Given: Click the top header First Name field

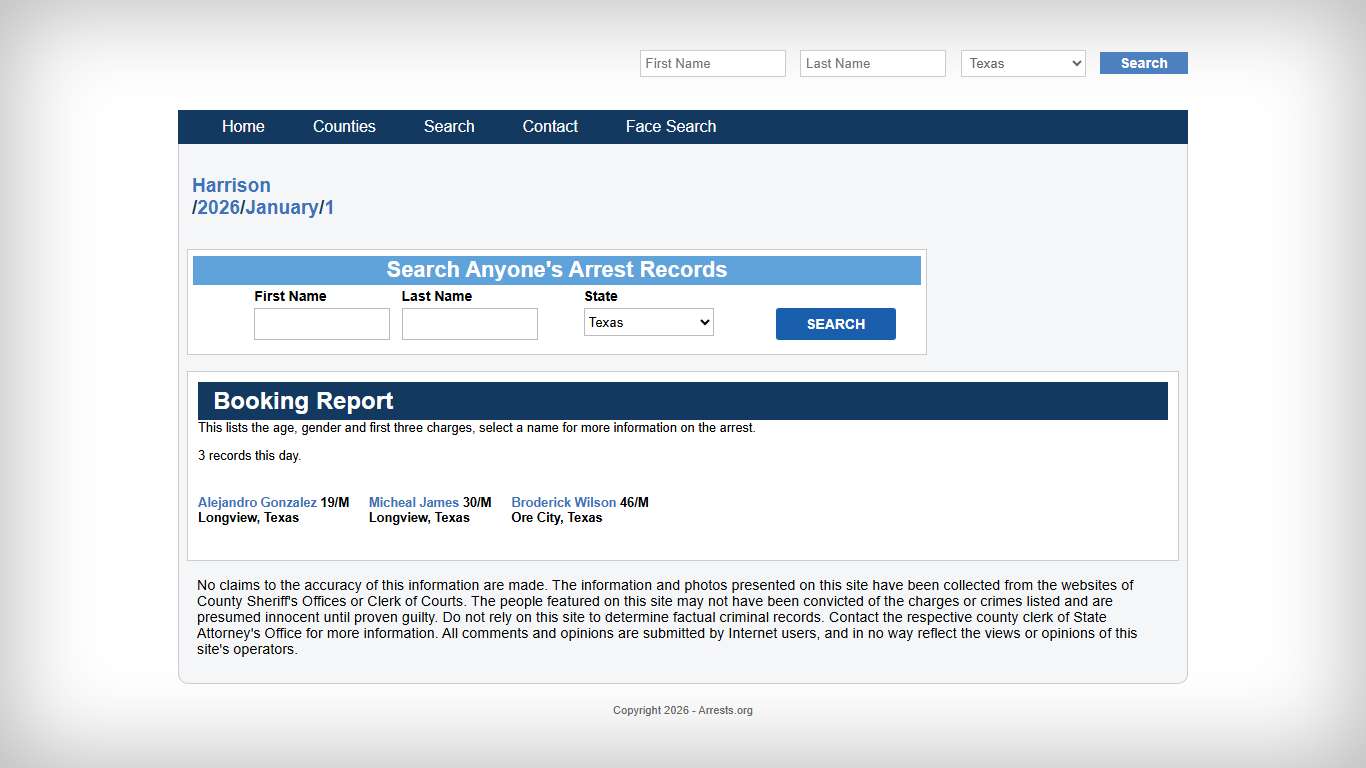Looking at the screenshot, I should 712,63.
